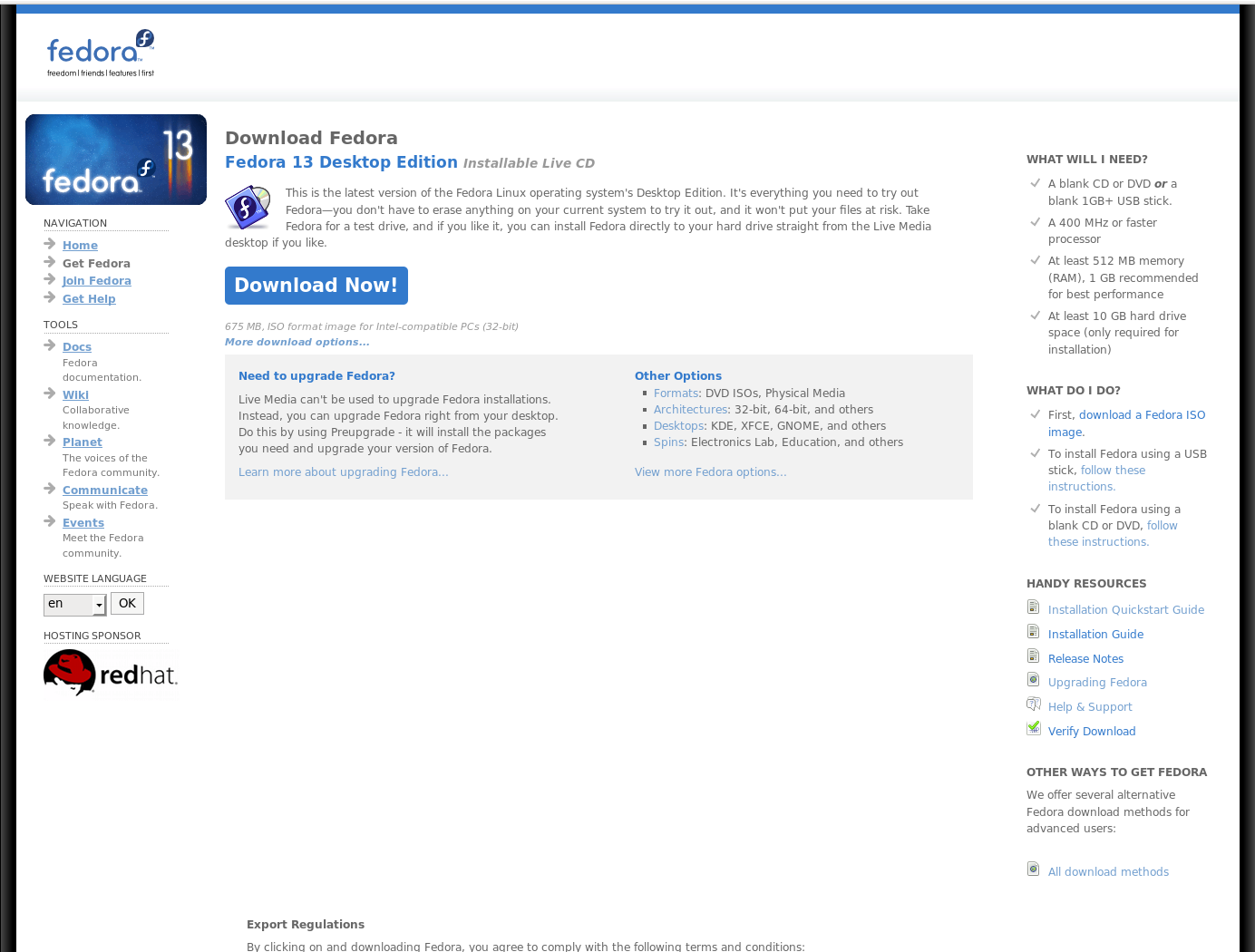Open the Planet tools link
Screen dimensions: 1255x952
pyautogui.click(x=83, y=442)
